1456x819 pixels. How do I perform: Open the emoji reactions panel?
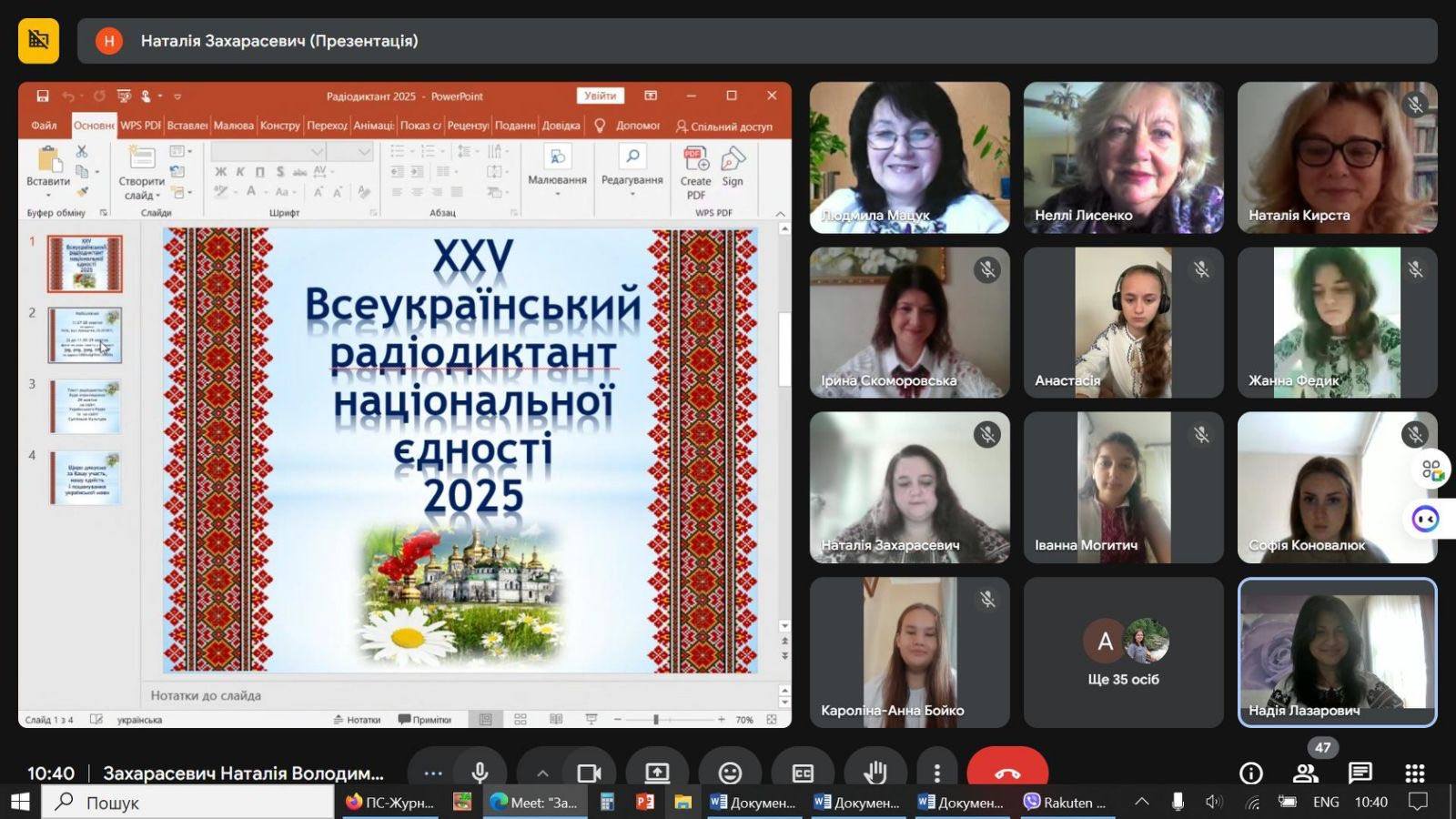[730, 773]
